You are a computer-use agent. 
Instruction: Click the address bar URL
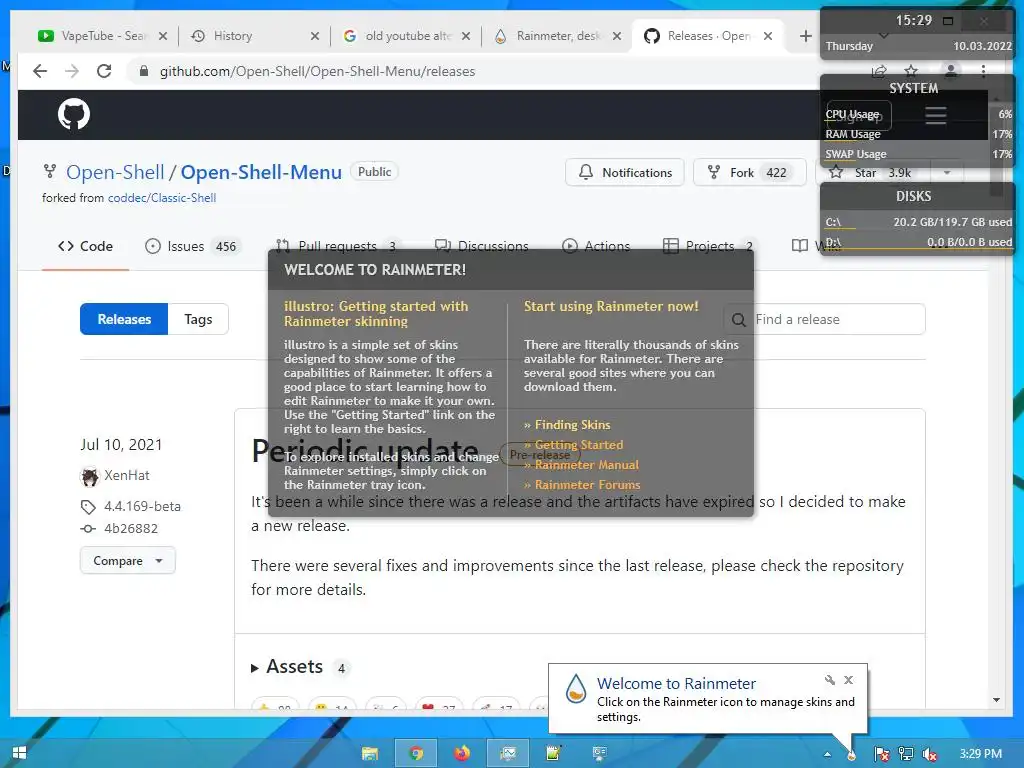pyautogui.click(x=317, y=71)
